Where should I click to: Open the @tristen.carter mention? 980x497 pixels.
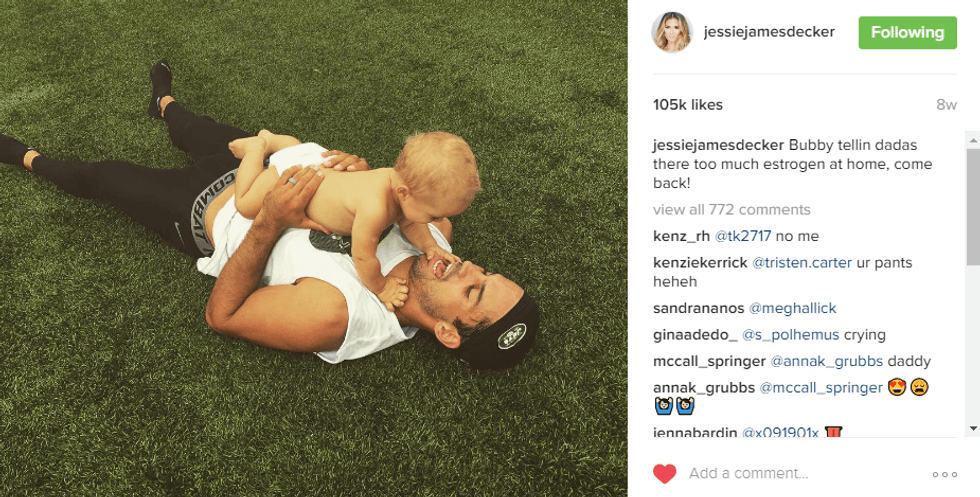point(802,263)
